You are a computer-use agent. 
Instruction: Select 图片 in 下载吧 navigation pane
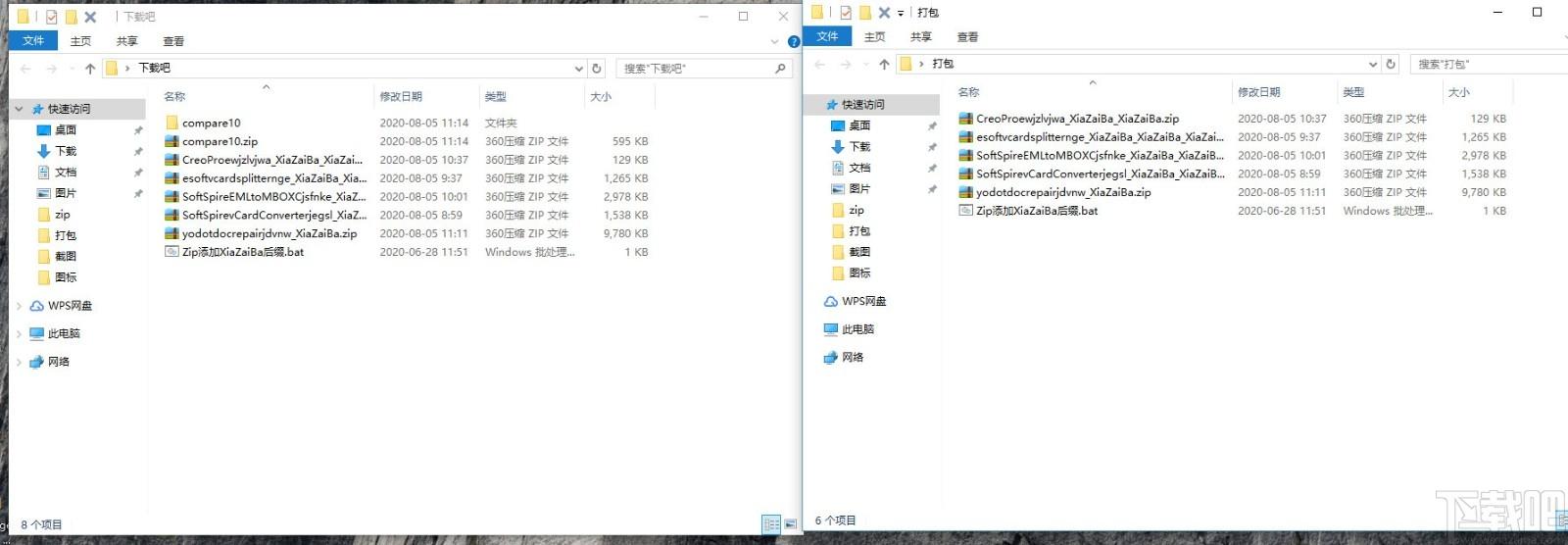click(66, 193)
